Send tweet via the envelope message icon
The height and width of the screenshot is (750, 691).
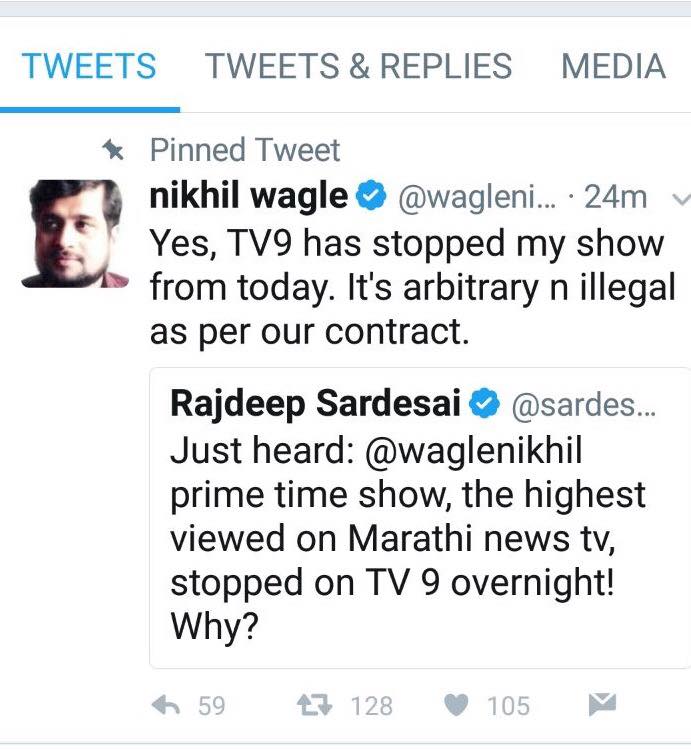coord(601,706)
